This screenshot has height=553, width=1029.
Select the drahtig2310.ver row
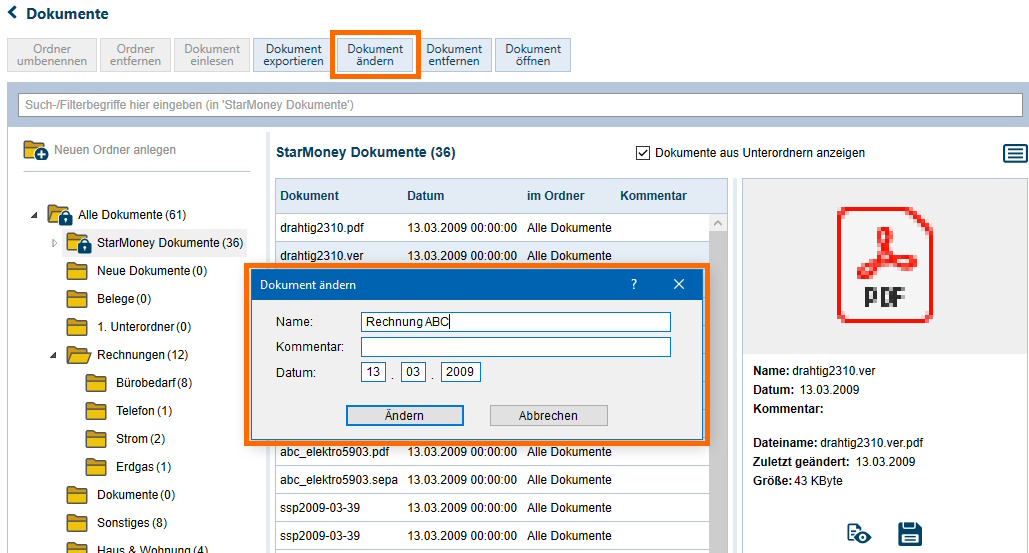click(x=492, y=254)
